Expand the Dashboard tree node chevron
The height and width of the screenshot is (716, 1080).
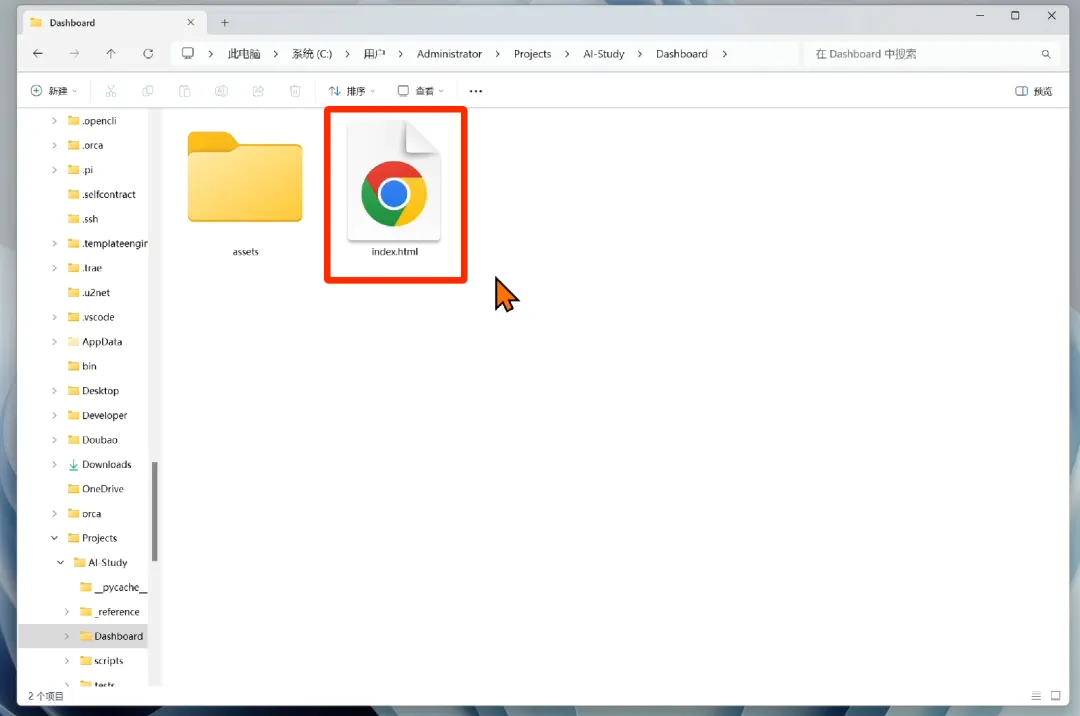coord(67,636)
